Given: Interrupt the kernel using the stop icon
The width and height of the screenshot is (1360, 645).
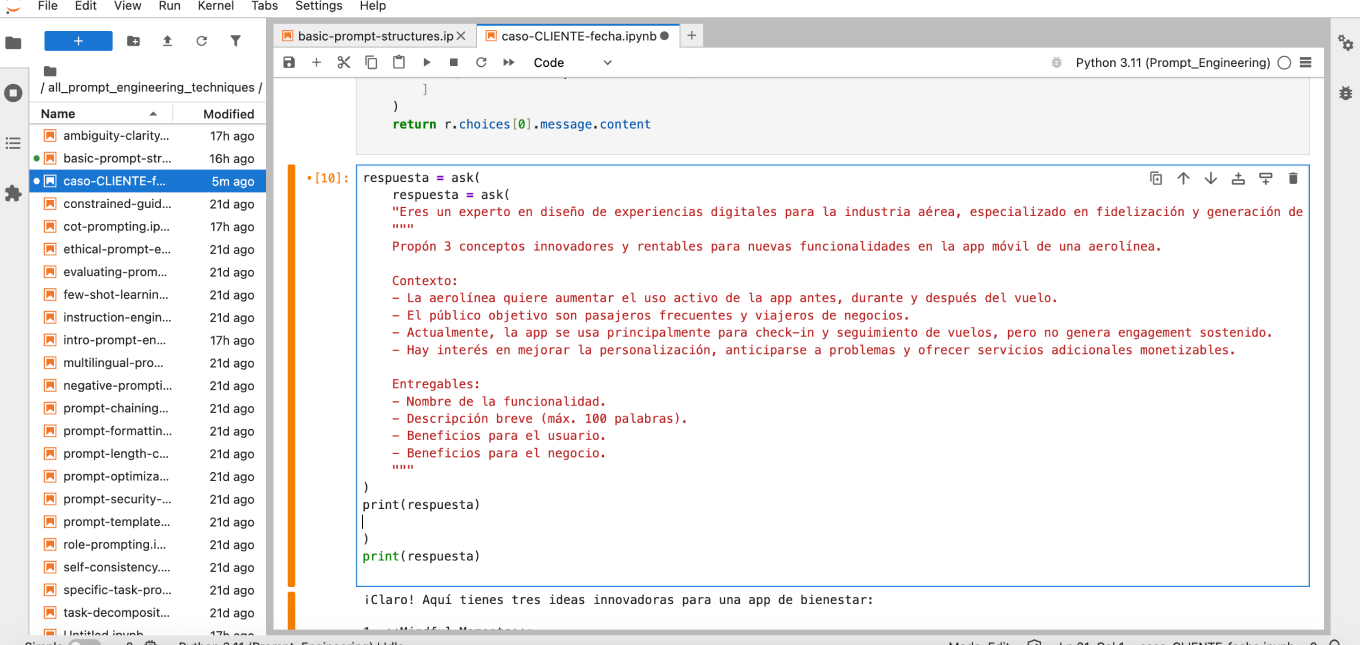Looking at the screenshot, I should [453, 62].
